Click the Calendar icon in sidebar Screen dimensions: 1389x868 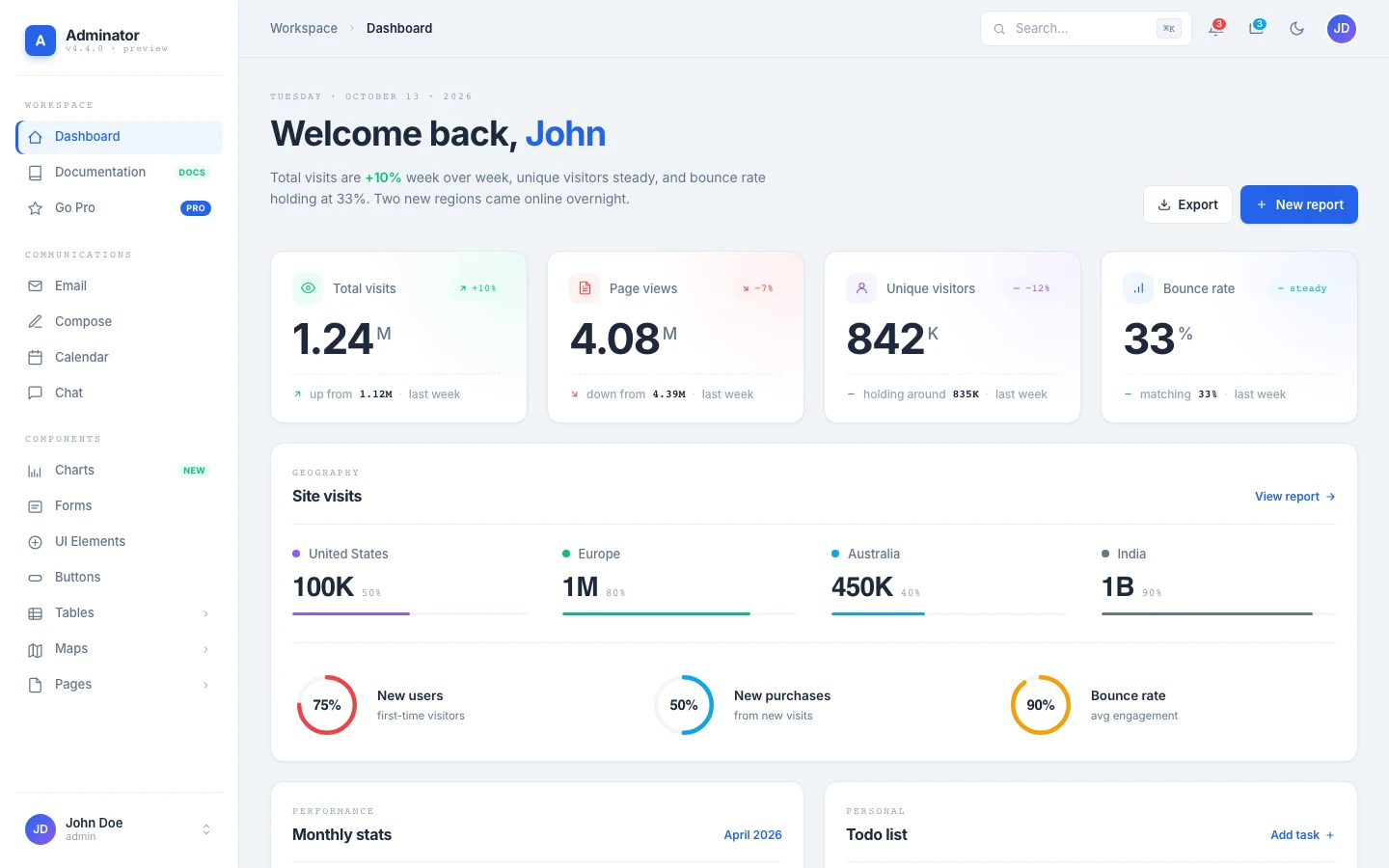[36, 358]
